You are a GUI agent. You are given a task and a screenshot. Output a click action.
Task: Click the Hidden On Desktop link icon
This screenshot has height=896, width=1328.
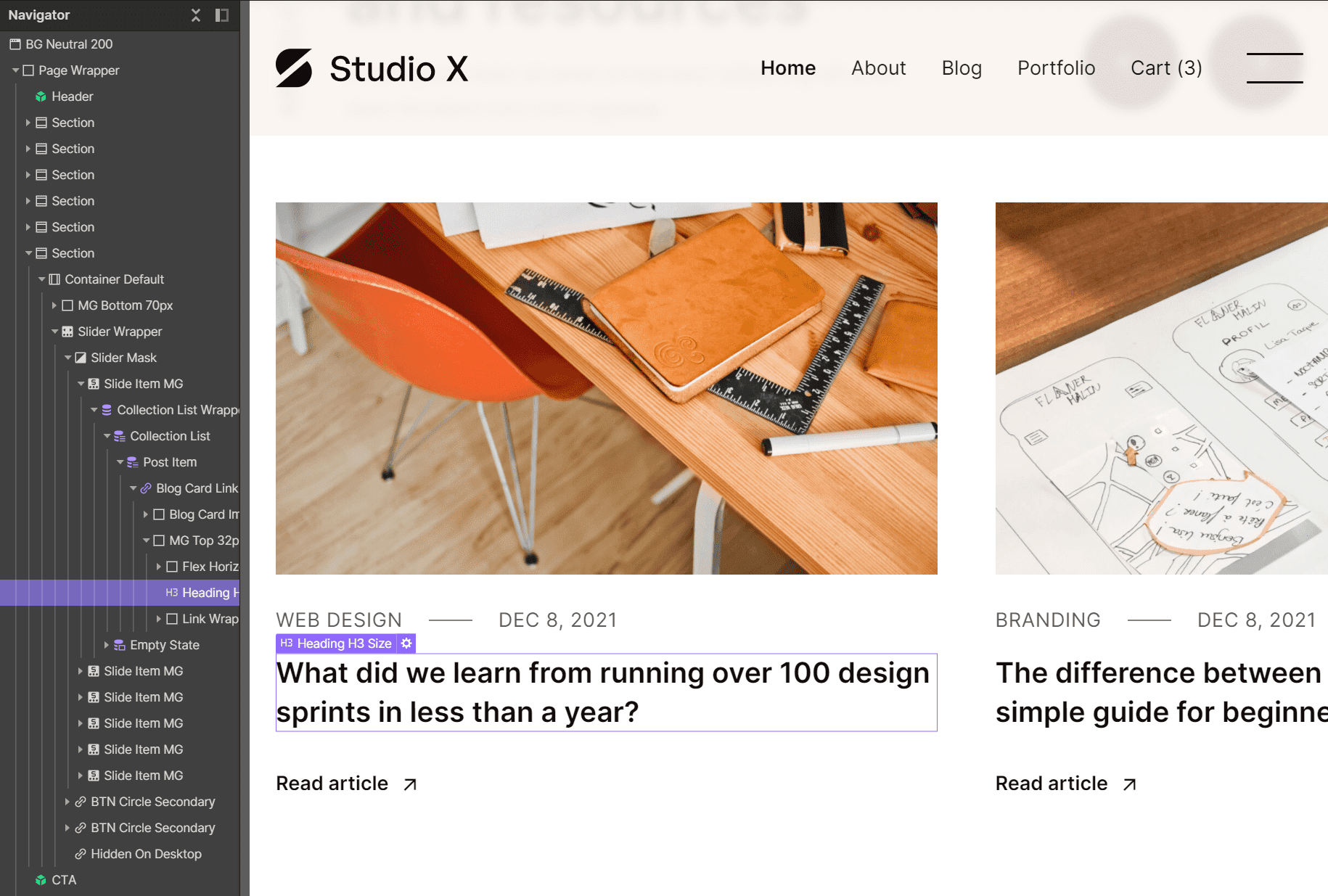pyautogui.click(x=81, y=854)
